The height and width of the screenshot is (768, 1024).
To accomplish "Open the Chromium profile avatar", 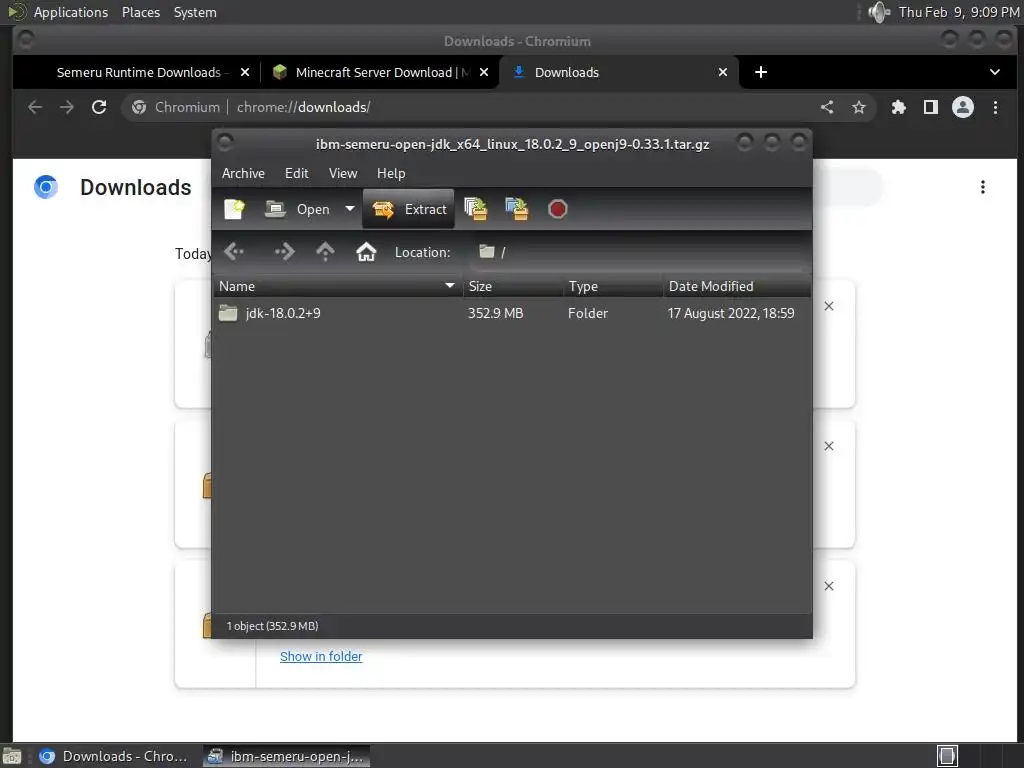I will [963, 107].
